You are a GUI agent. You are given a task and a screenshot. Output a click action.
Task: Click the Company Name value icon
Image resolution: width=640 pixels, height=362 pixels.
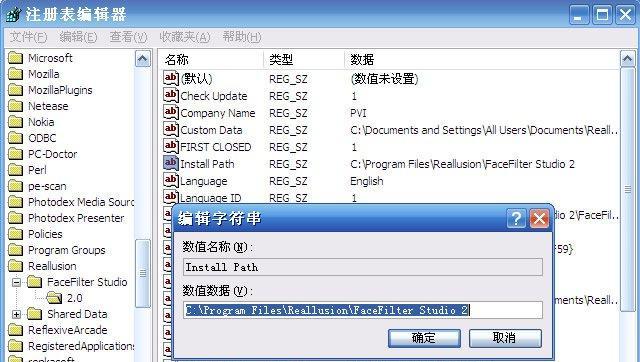pyautogui.click(x=171, y=112)
